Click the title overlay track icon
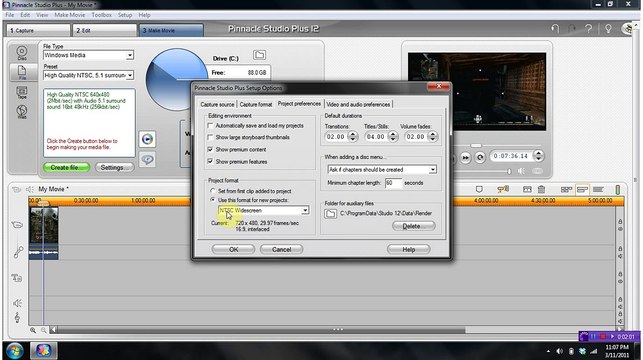This screenshot has width=643, height=360. (x=17, y=278)
